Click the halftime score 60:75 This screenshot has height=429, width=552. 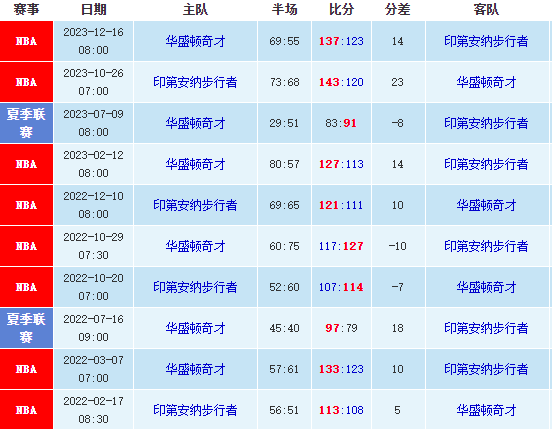point(284,246)
